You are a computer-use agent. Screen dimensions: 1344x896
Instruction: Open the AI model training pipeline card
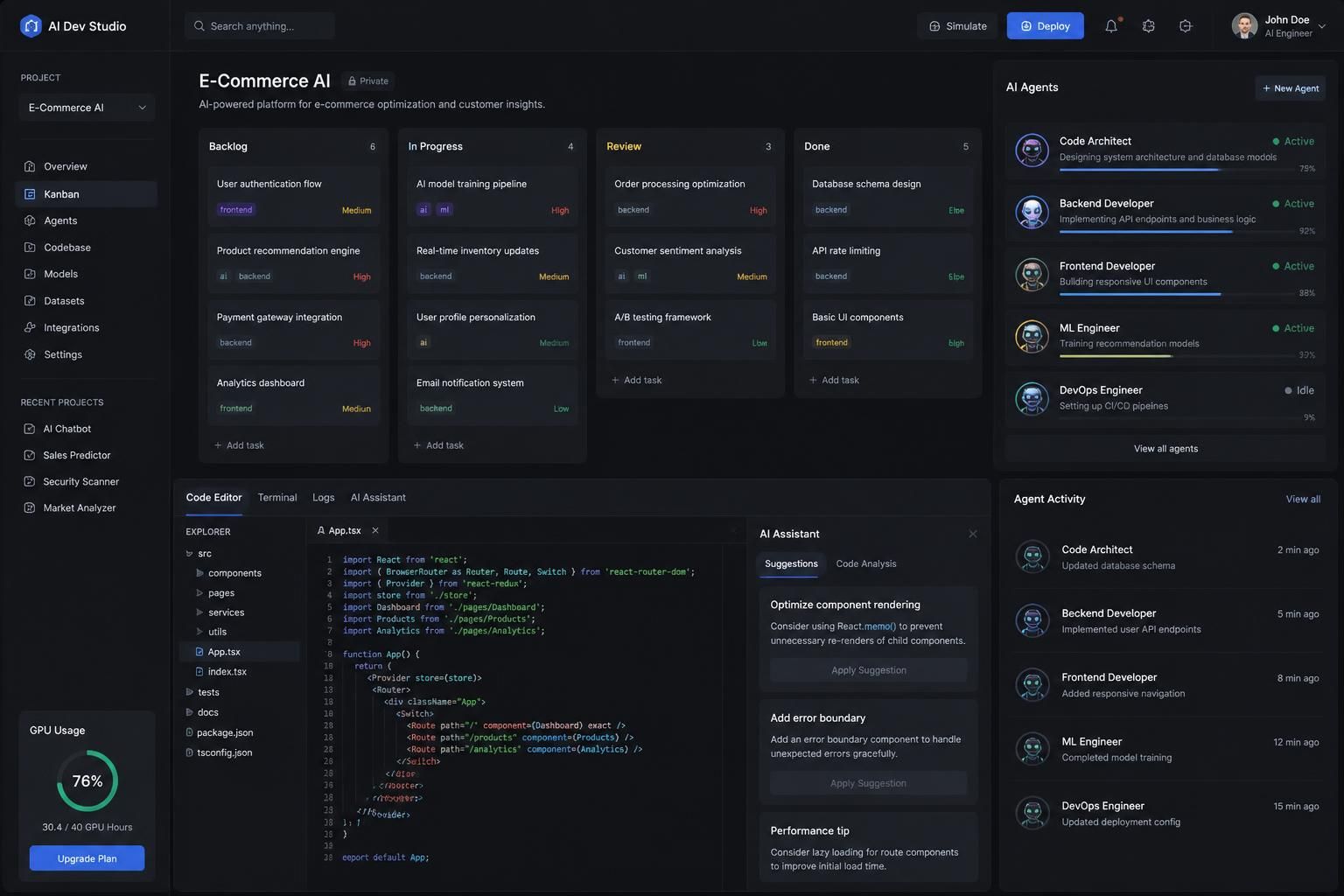point(493,195)
